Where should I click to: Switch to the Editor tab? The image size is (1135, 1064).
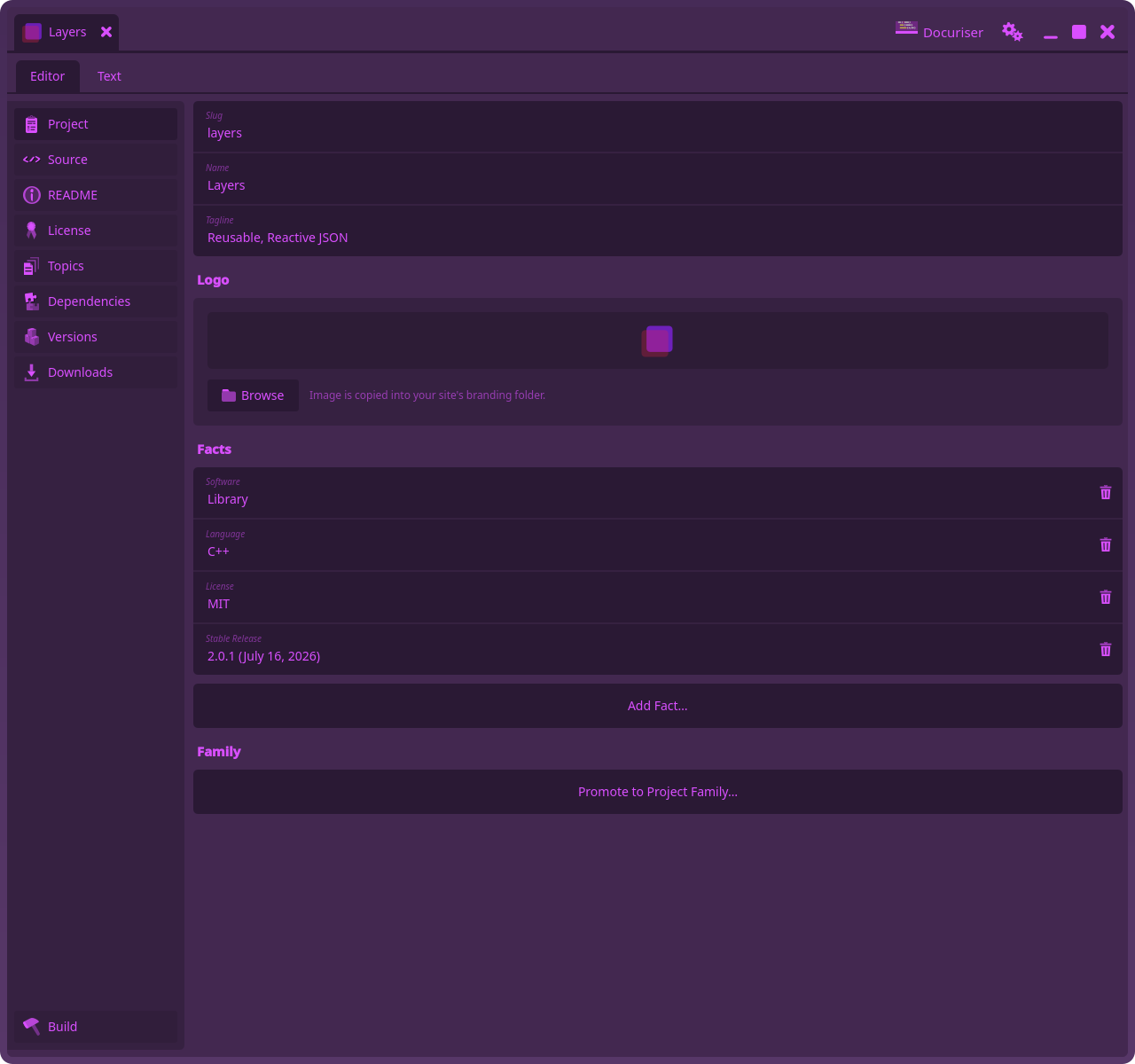(x=48, y=76)
